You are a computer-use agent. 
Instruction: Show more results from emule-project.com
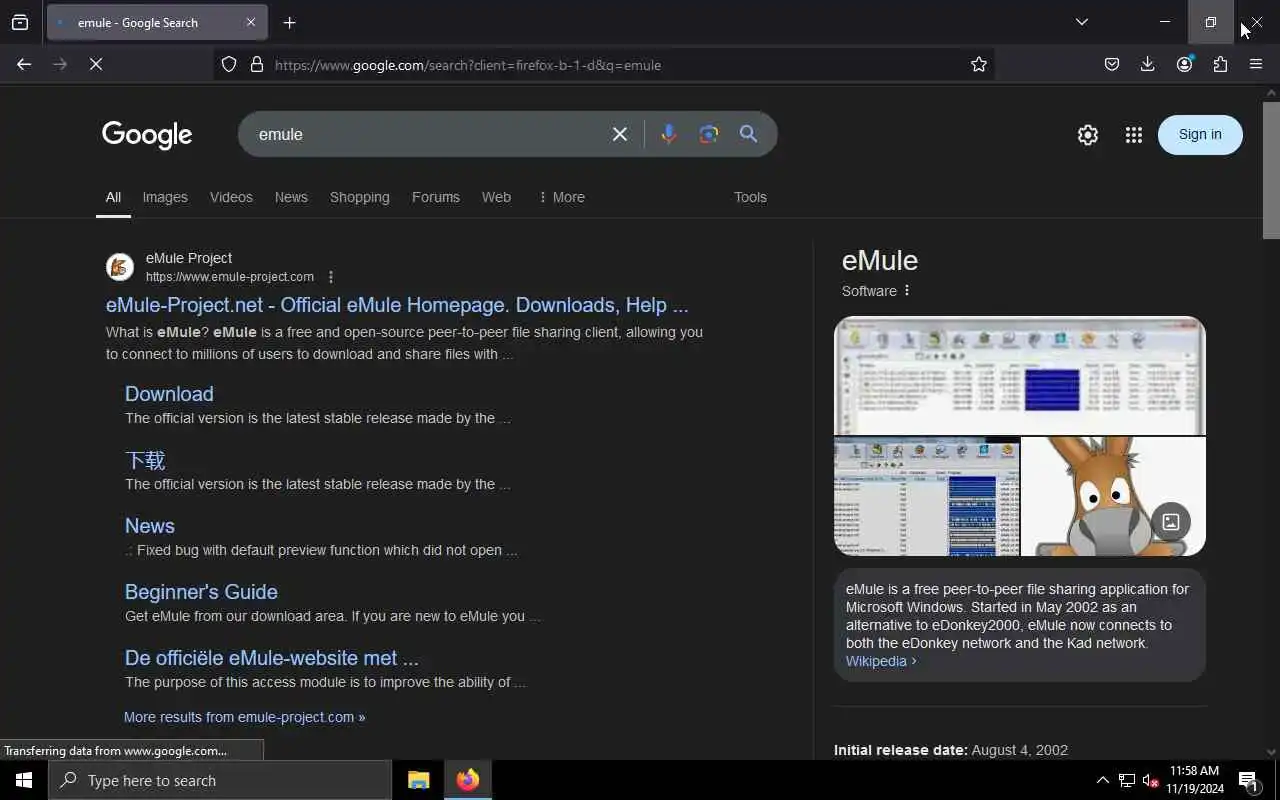click(x=244, y=717)
